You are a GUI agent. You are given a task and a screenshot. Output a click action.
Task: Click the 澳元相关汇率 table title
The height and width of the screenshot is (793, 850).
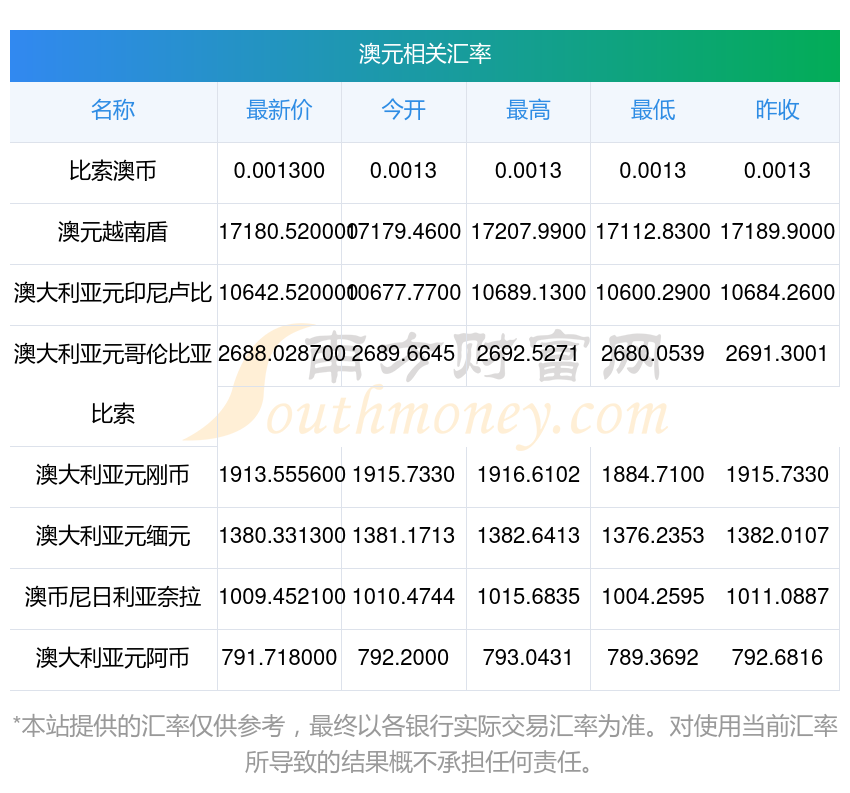424,54
